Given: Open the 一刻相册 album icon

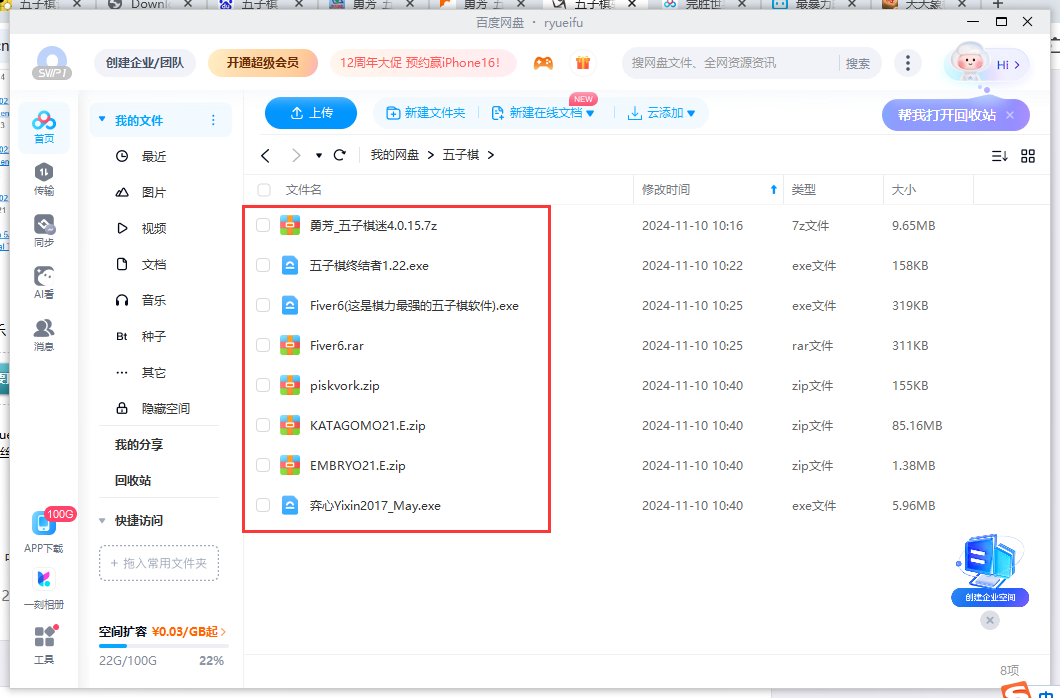Looking at the screenshot, I should (44, 589).
